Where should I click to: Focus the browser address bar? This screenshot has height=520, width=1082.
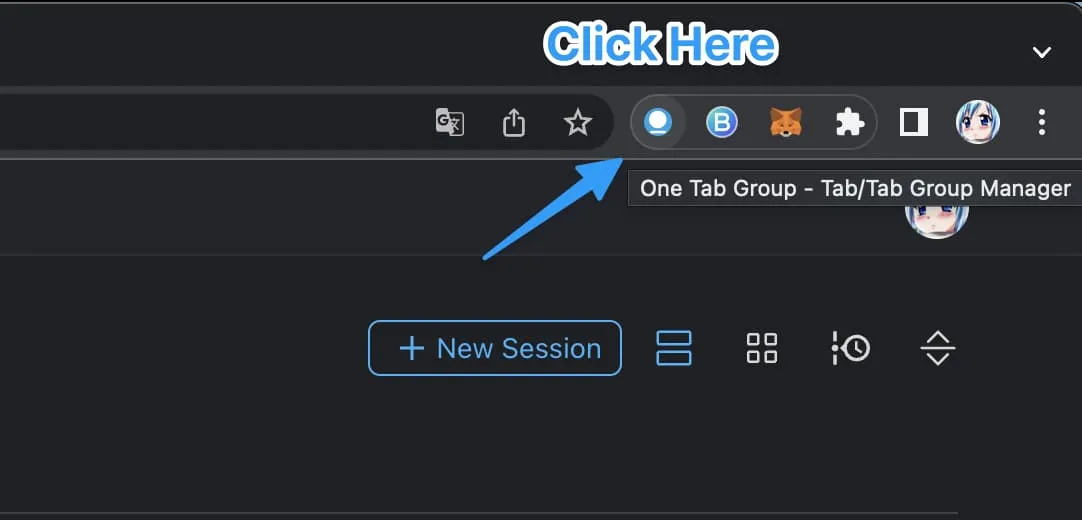(x=200, y=122)
